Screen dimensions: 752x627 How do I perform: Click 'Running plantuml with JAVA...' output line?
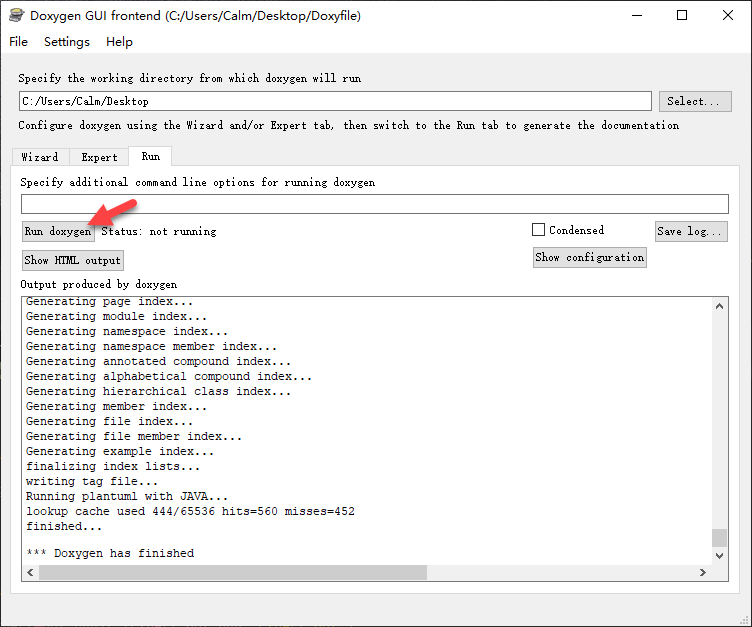pos(127,497)
